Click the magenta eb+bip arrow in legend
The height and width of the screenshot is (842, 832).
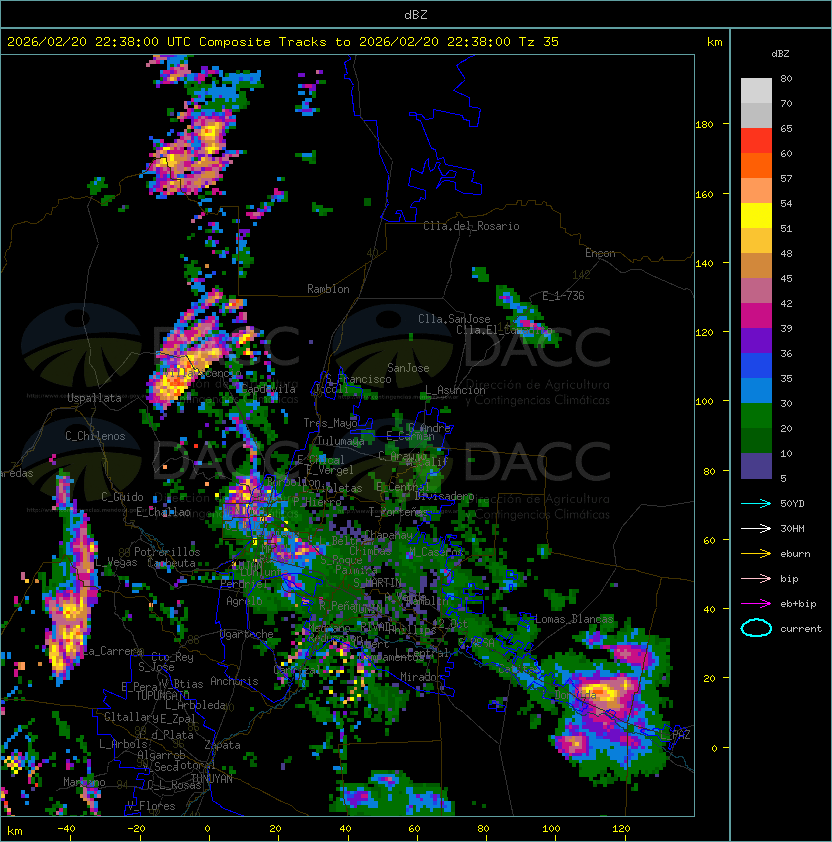[x=756, y=604]
